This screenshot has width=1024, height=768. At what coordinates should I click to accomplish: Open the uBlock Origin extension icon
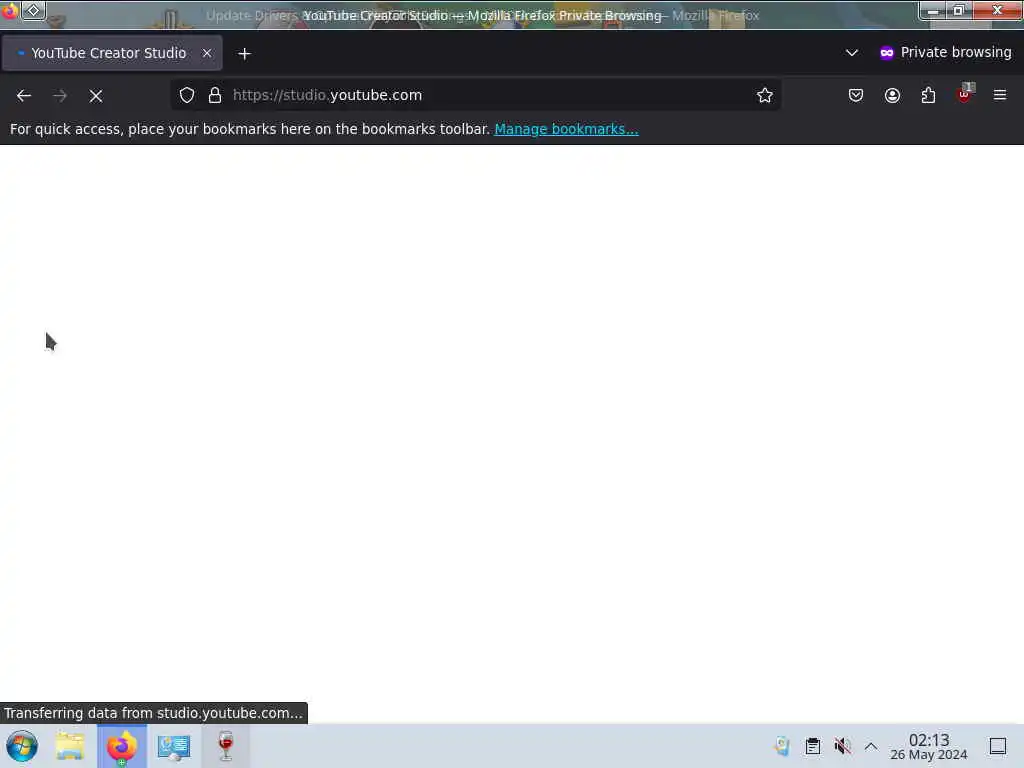click(x=965, y=94)
